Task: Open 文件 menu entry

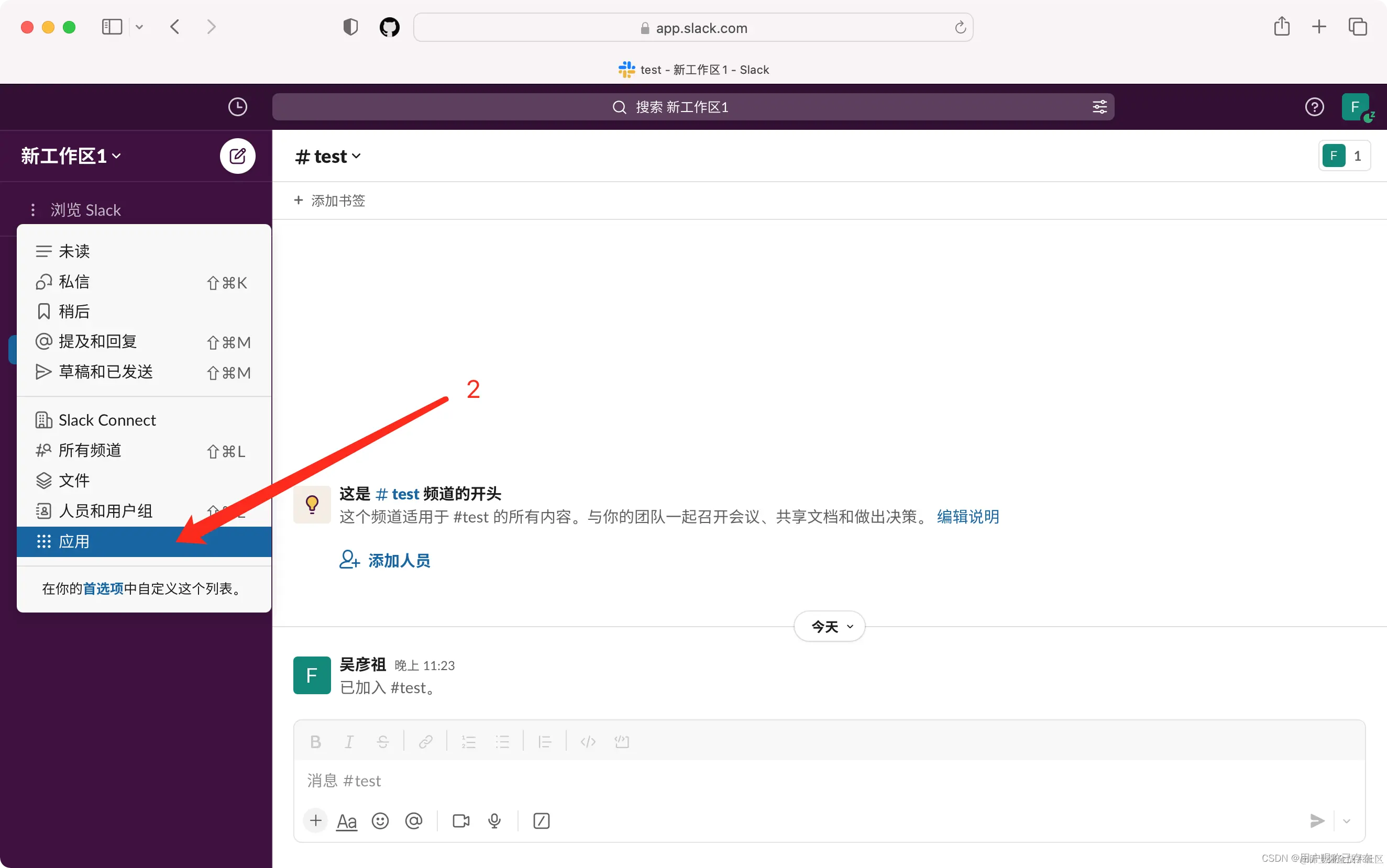Action: coord(144,481)
